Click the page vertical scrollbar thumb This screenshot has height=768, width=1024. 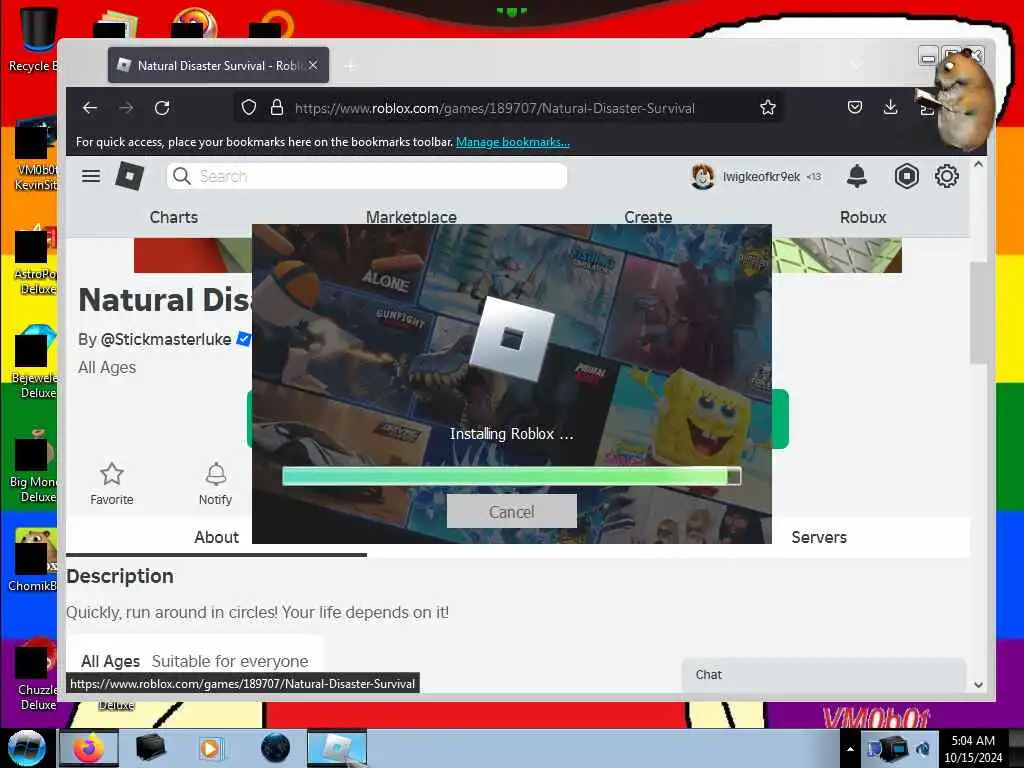978,312
